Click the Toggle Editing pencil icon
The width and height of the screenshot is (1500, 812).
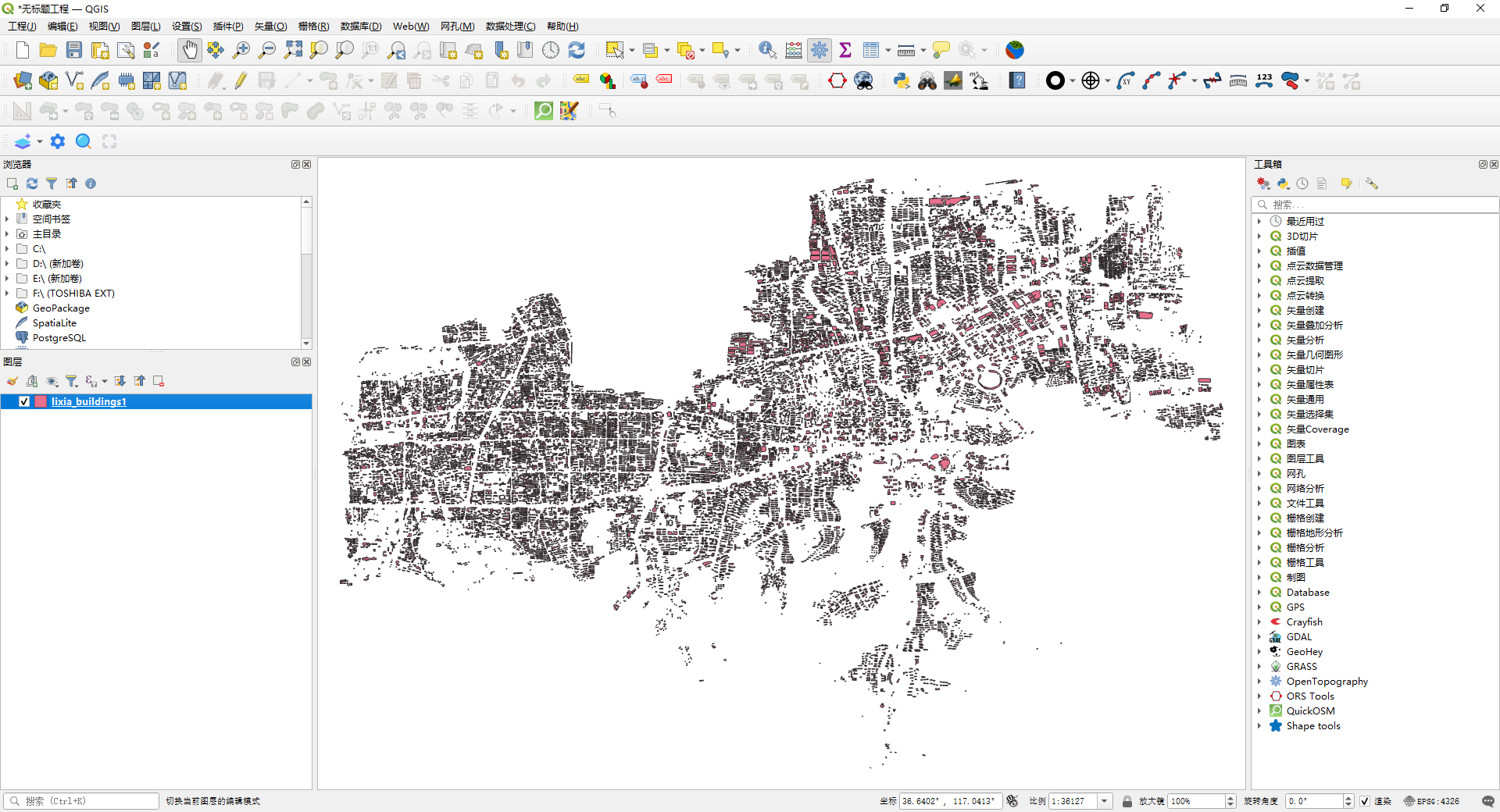tap(241, 80)
